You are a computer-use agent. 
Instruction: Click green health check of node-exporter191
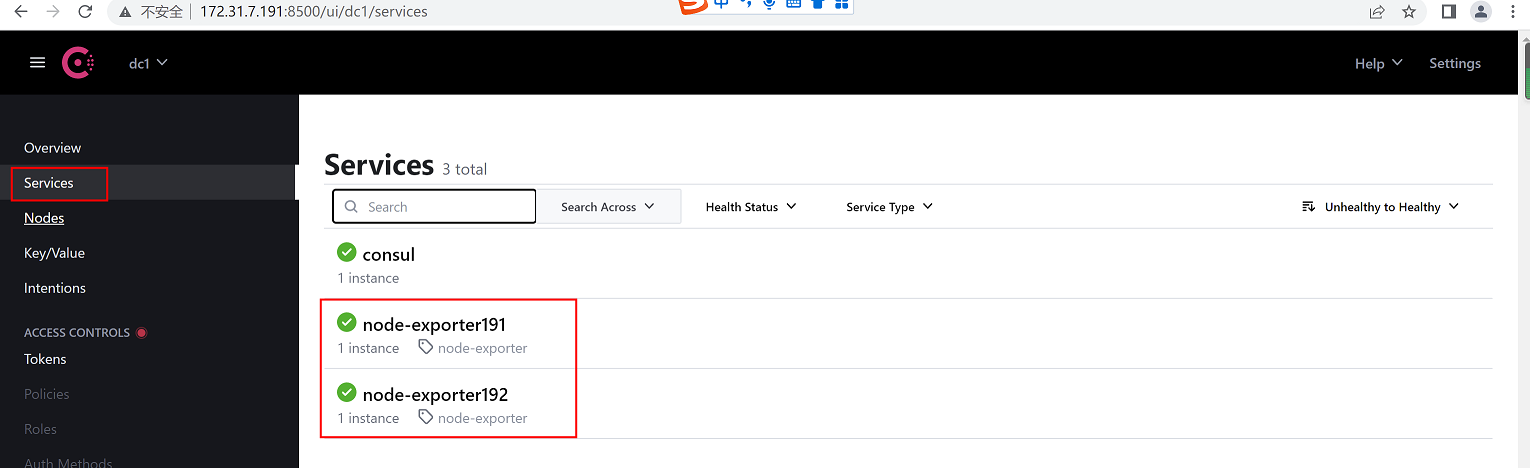347,322
